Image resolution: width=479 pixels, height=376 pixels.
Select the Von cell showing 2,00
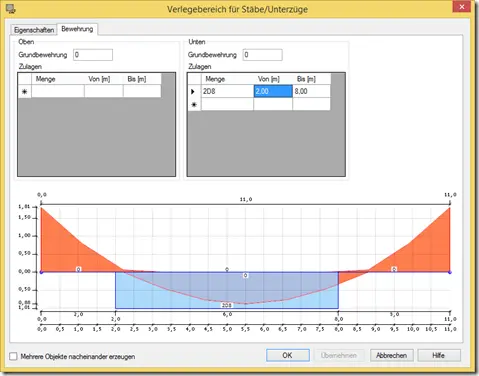273,91
